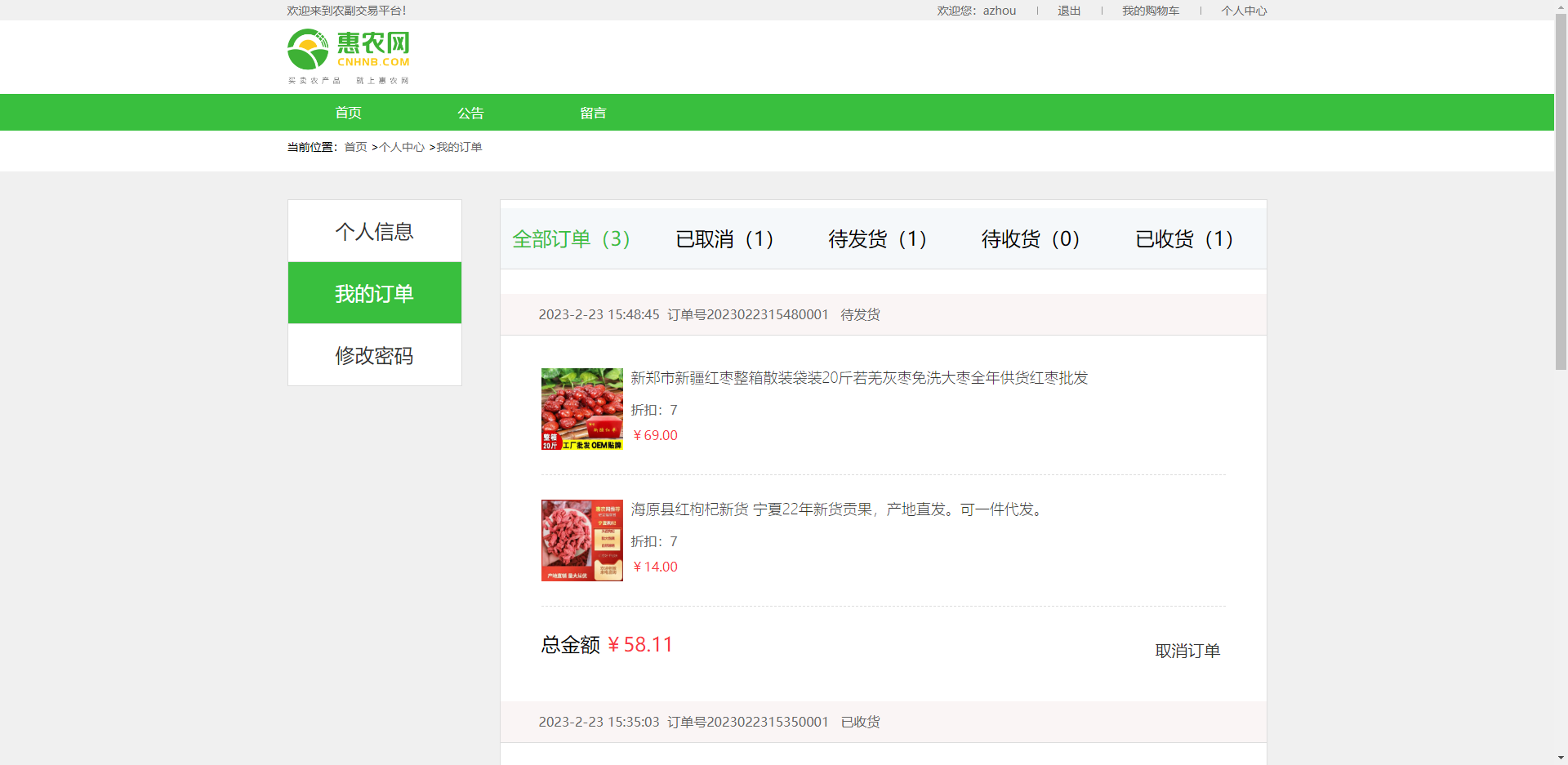The width and height of the screenshot is (1568, 765).
Task: Show the 待发货 (1) orders tab
Action: coord(877,239)
